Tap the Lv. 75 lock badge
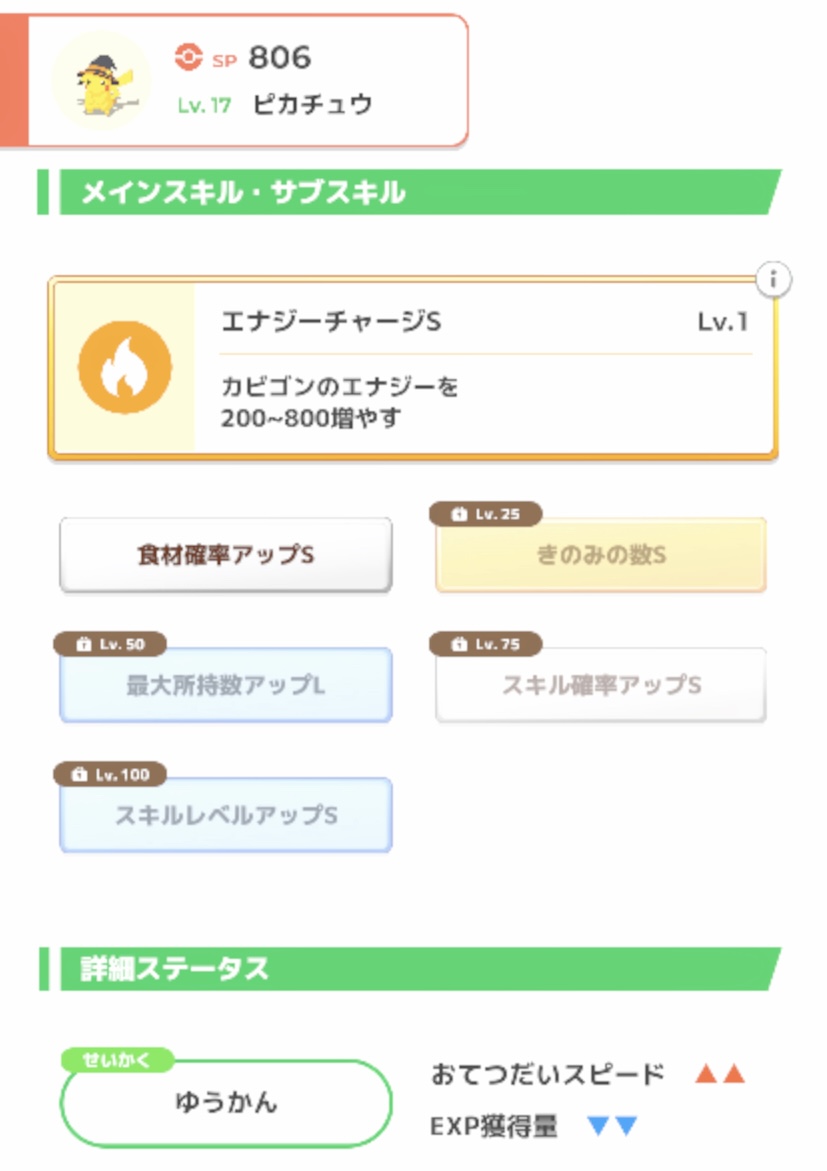 (x=486, y=644)
